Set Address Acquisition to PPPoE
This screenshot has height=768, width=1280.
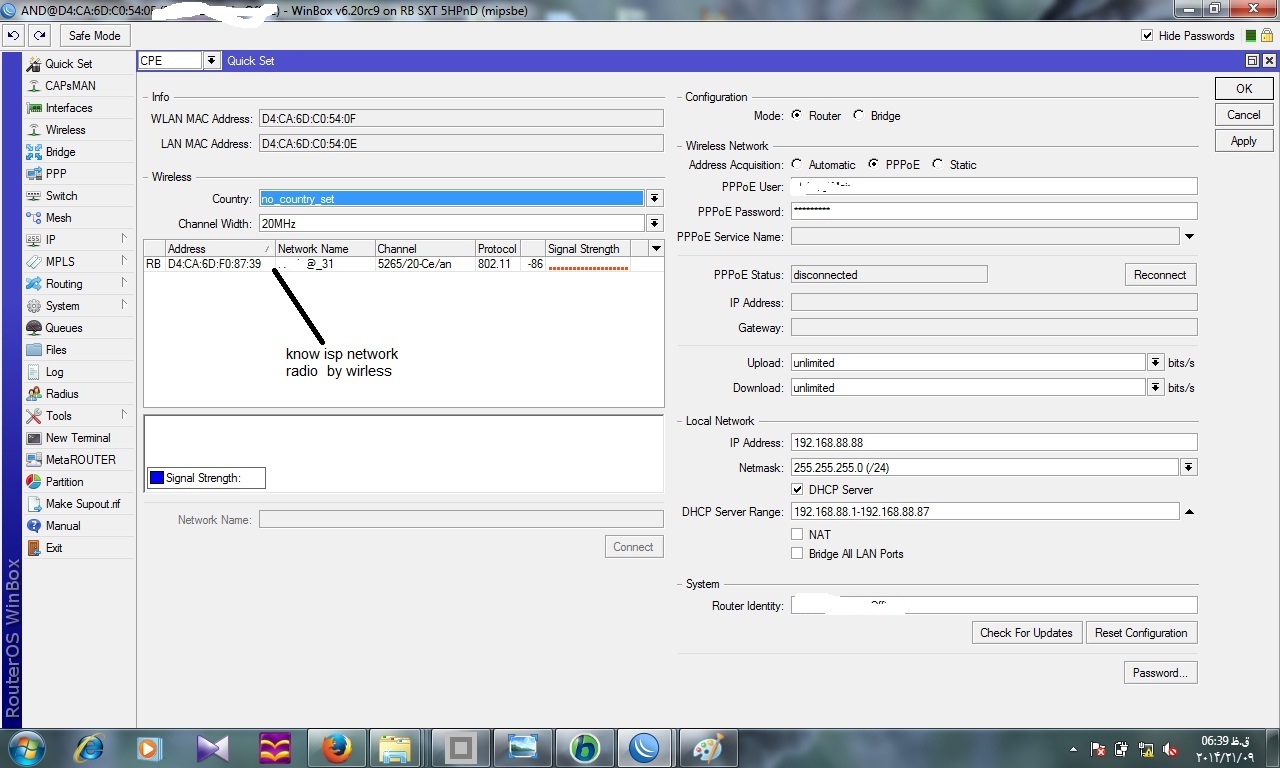point(874,164)
